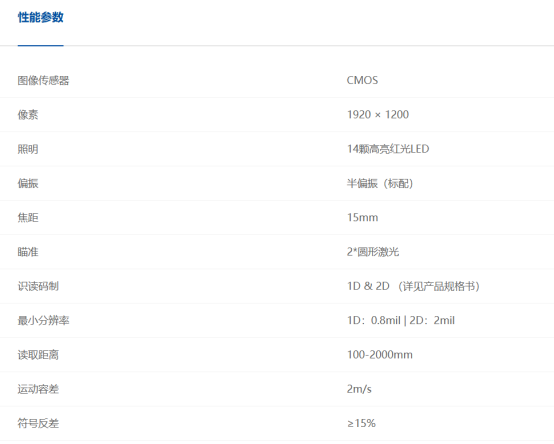Select the 15mm focal length value
This screenshot has width=554, height=444.
click(362, 217)
